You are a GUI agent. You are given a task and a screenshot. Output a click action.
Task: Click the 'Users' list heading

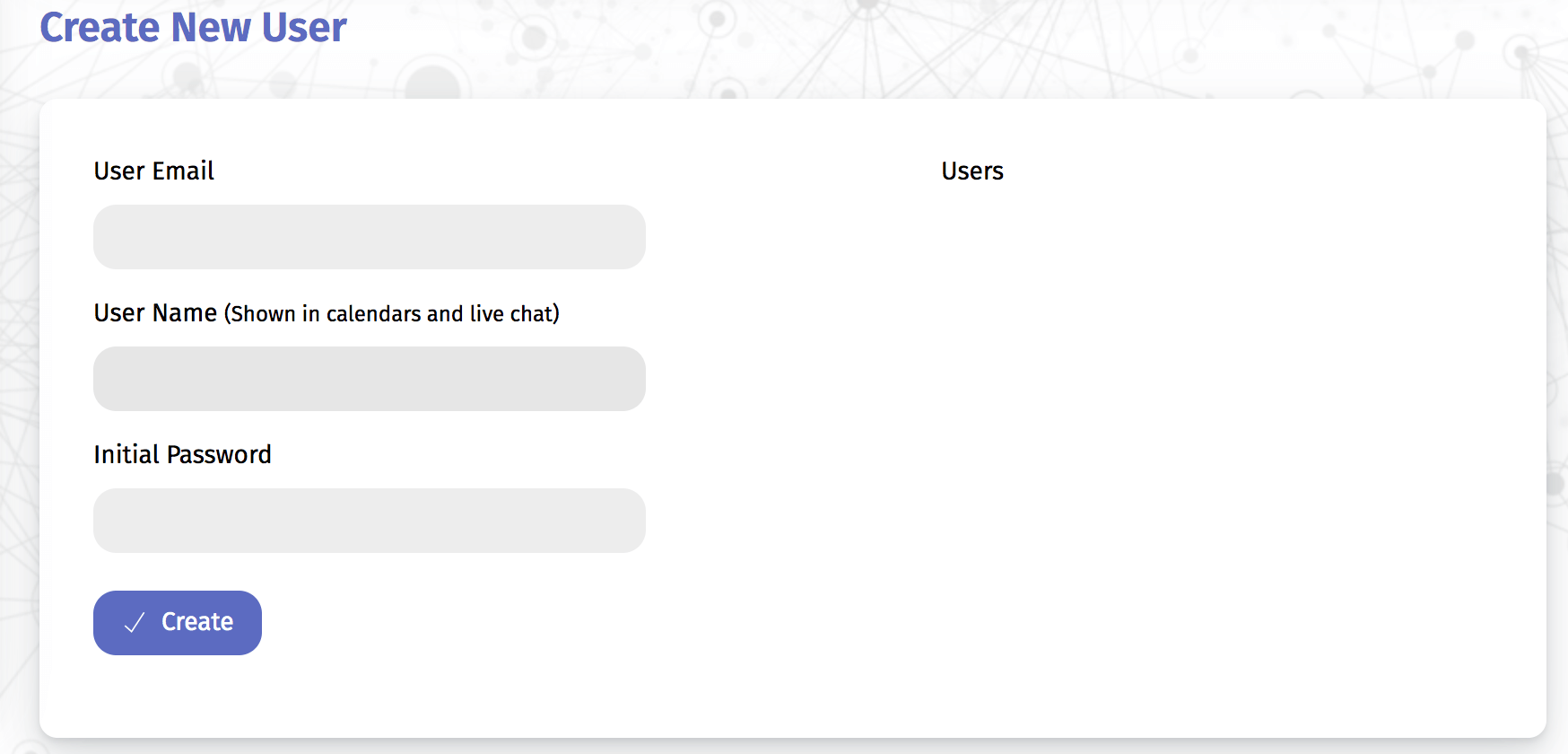click(972, 171)
